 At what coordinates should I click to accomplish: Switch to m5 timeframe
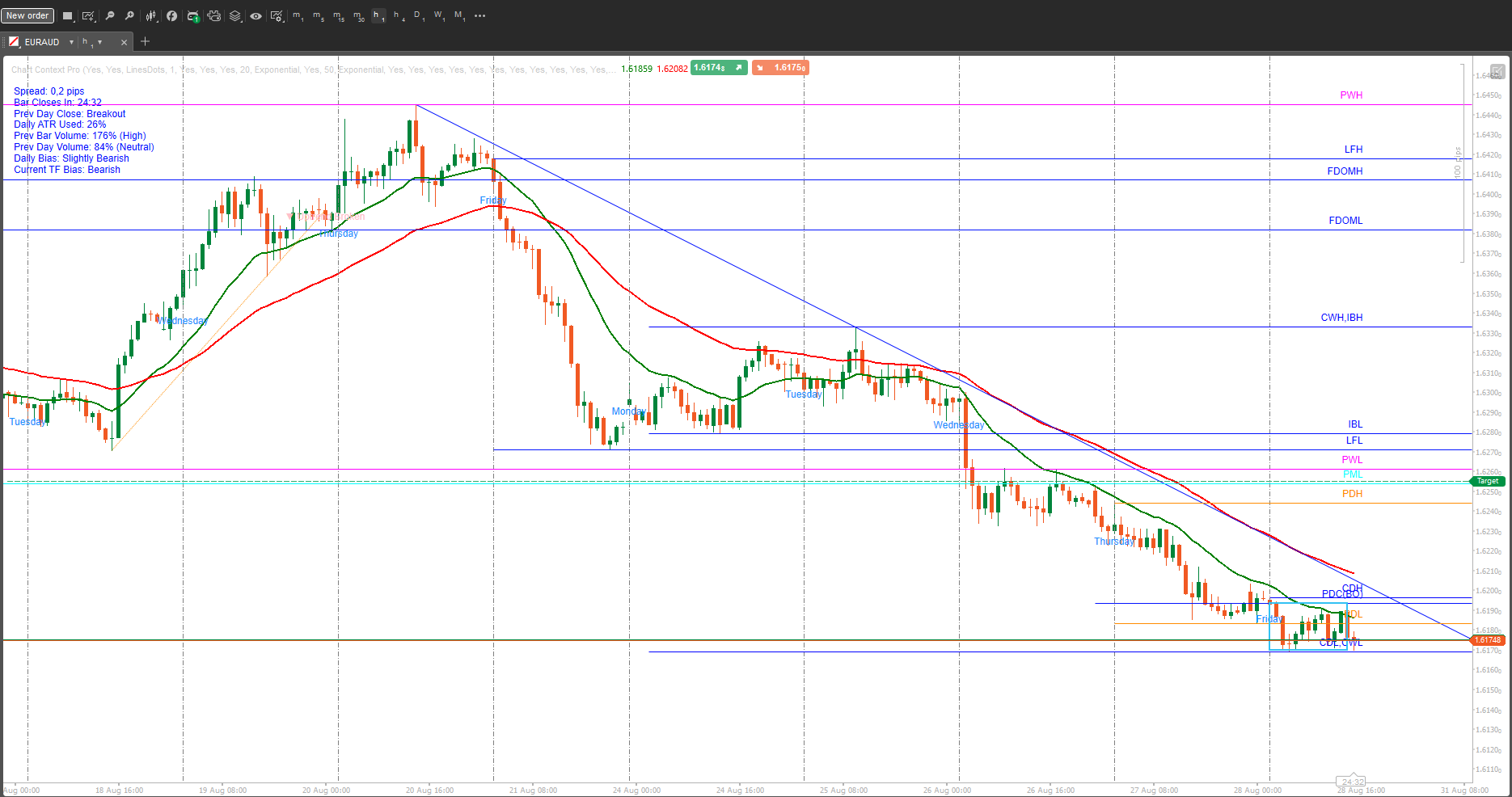[319, 15]
